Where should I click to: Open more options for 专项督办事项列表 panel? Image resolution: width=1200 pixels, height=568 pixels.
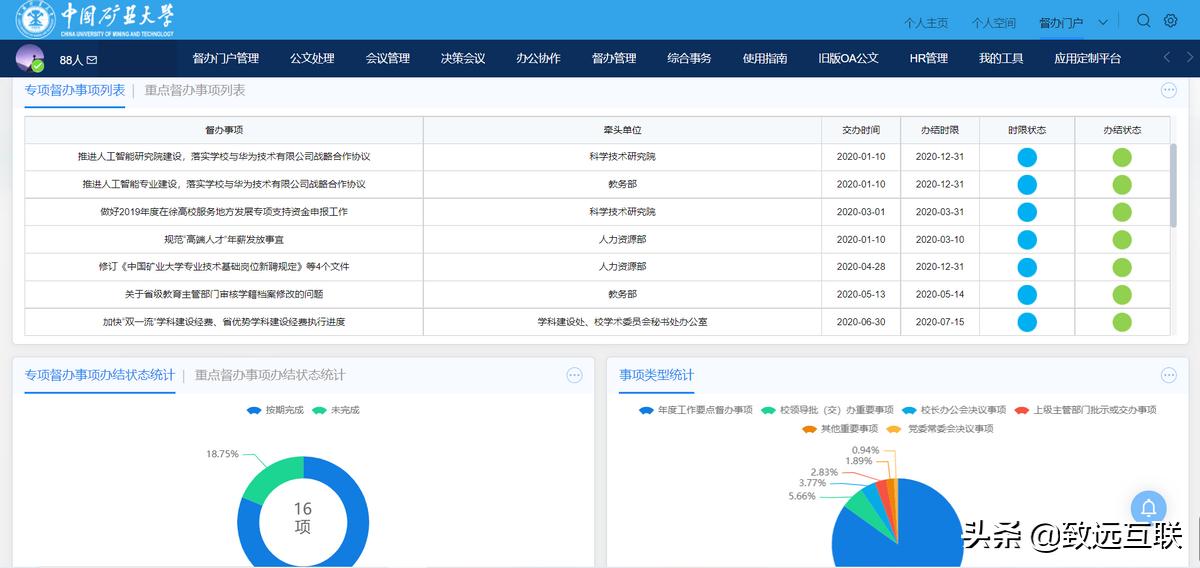tap(1169, 90)
